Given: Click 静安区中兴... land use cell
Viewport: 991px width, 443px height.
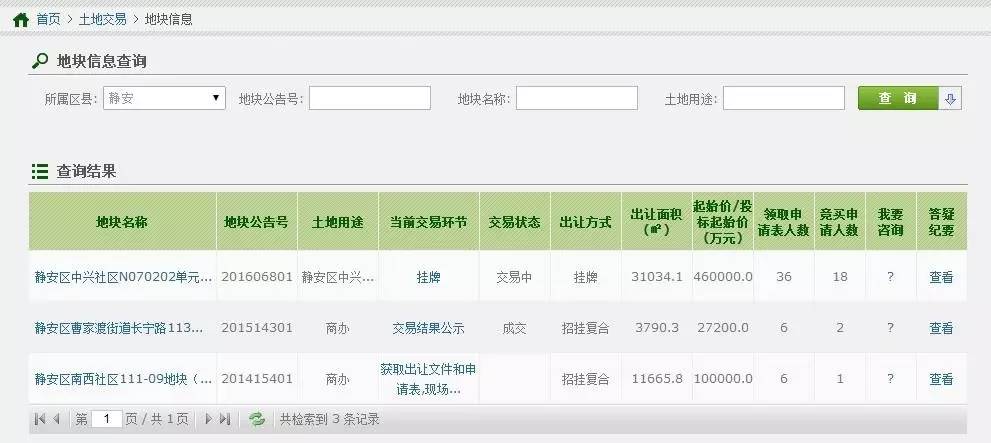Looking at the screenshot, I should [x=338, y=277].
